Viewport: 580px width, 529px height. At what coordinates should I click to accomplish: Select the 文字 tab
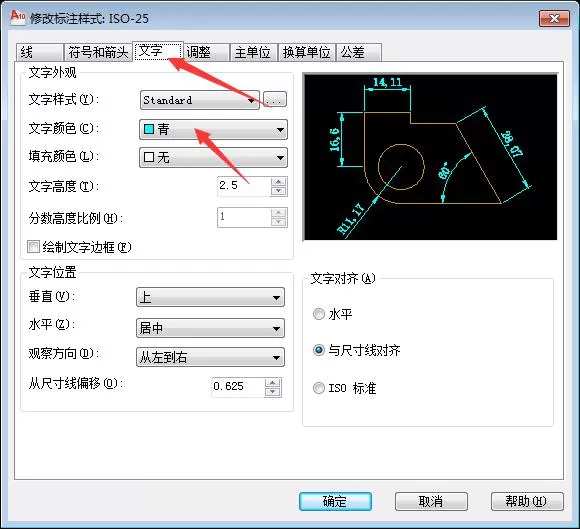pyautogui.click(x=158, y=51)
